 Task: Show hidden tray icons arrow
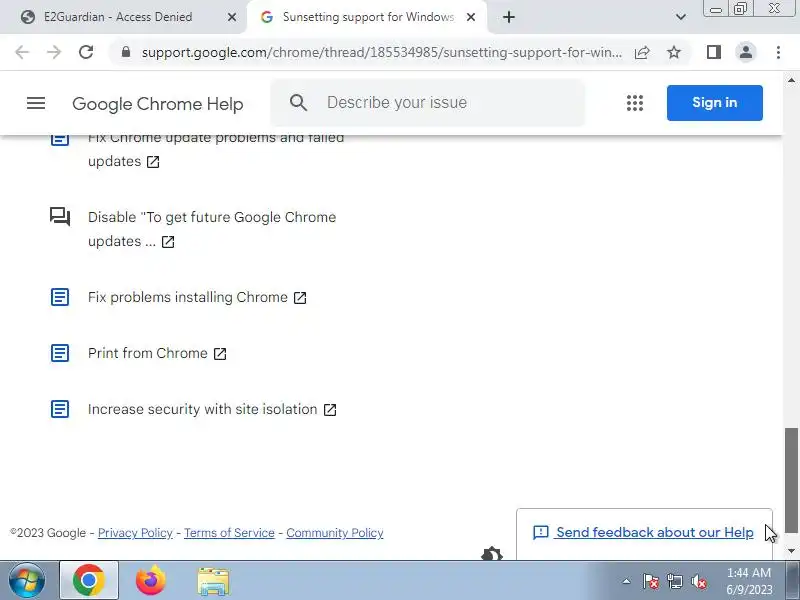627,581
